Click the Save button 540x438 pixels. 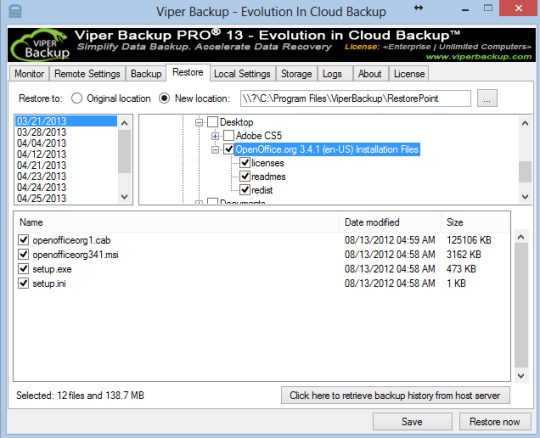tap(412, 421)
